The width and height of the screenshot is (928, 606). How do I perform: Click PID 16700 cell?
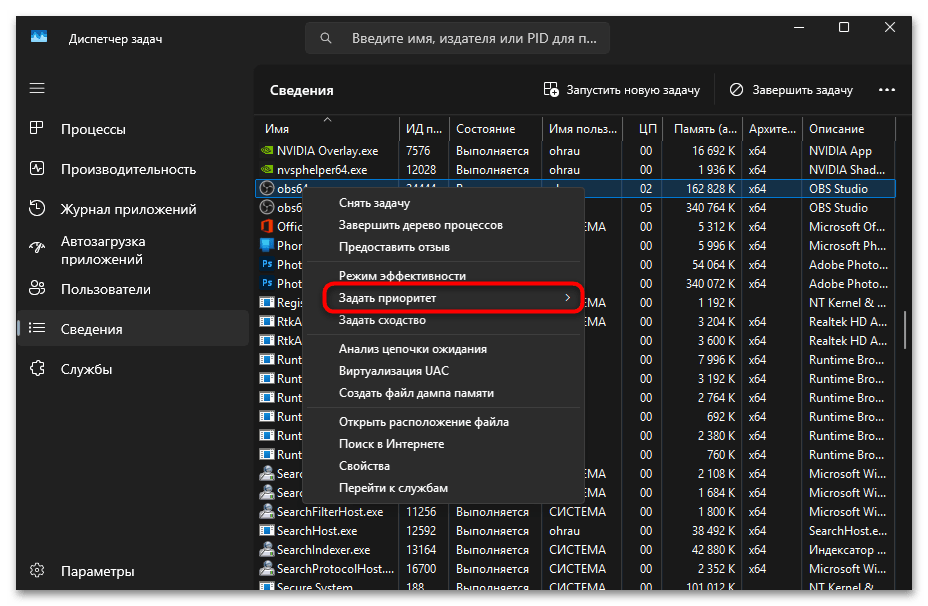(421, 569)
